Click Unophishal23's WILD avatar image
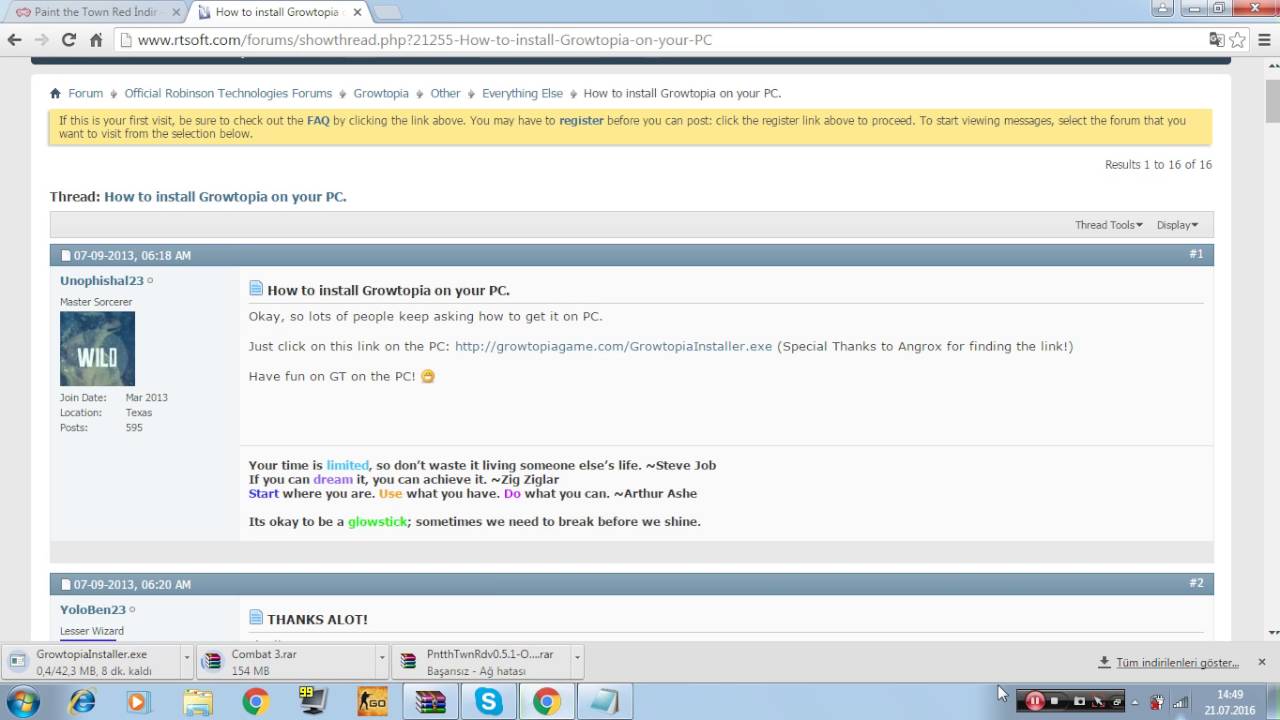 click(97, 349)
